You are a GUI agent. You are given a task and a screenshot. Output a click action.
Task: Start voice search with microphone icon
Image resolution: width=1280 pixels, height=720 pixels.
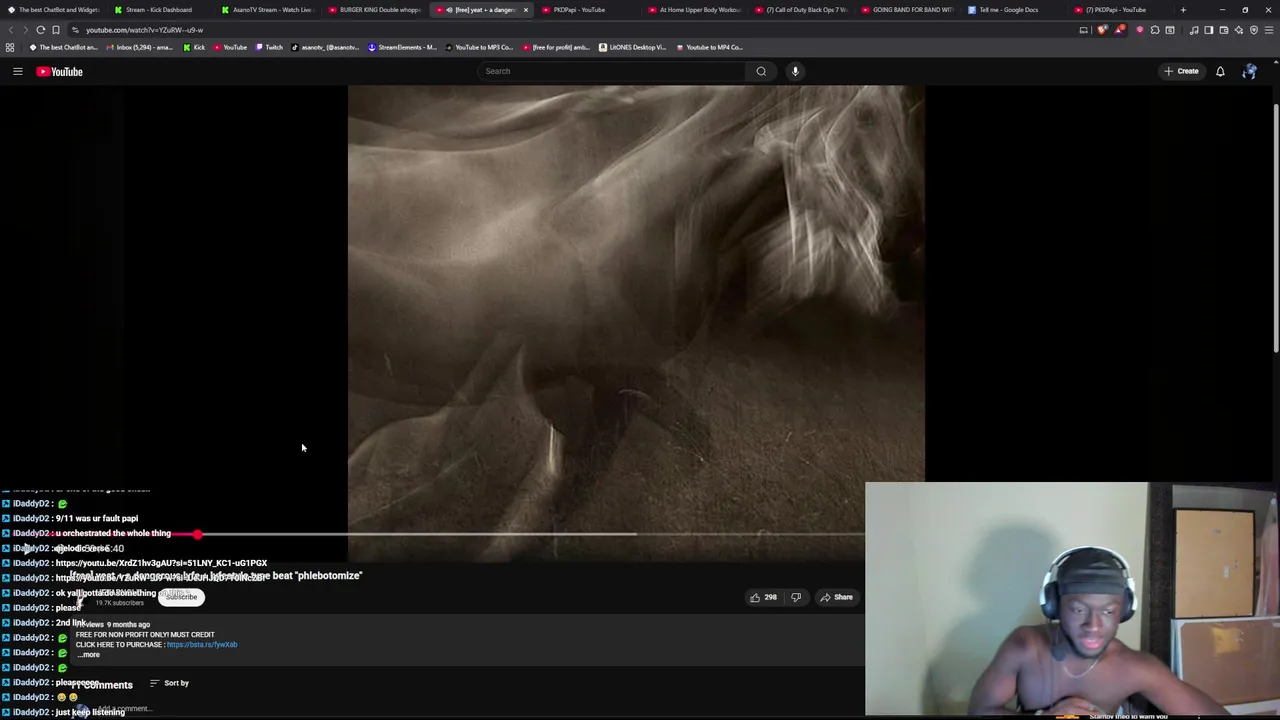pos(795,71)
